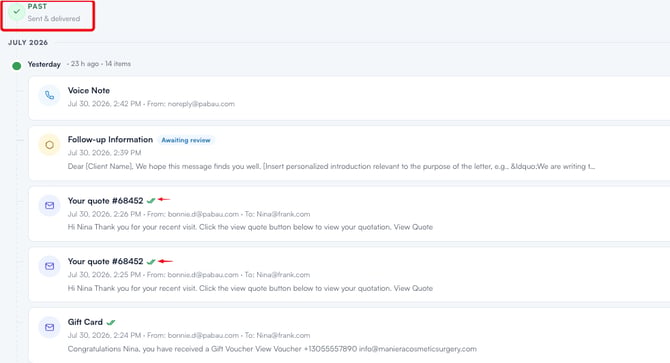Select the PAST Sent & delivered filter
670x363 pixels.
coord(47,15)
